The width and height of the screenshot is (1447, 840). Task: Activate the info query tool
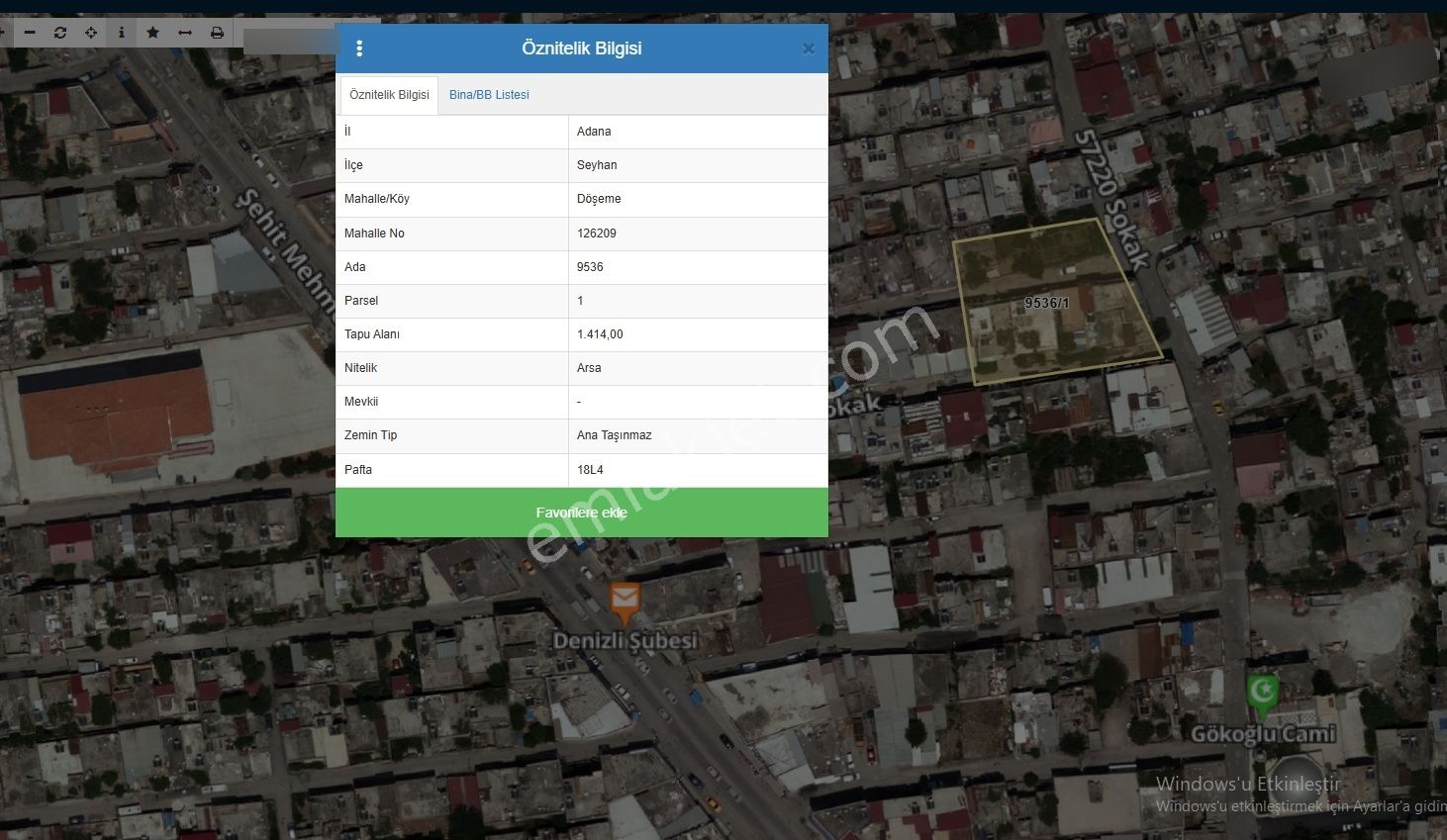(122, 33)
